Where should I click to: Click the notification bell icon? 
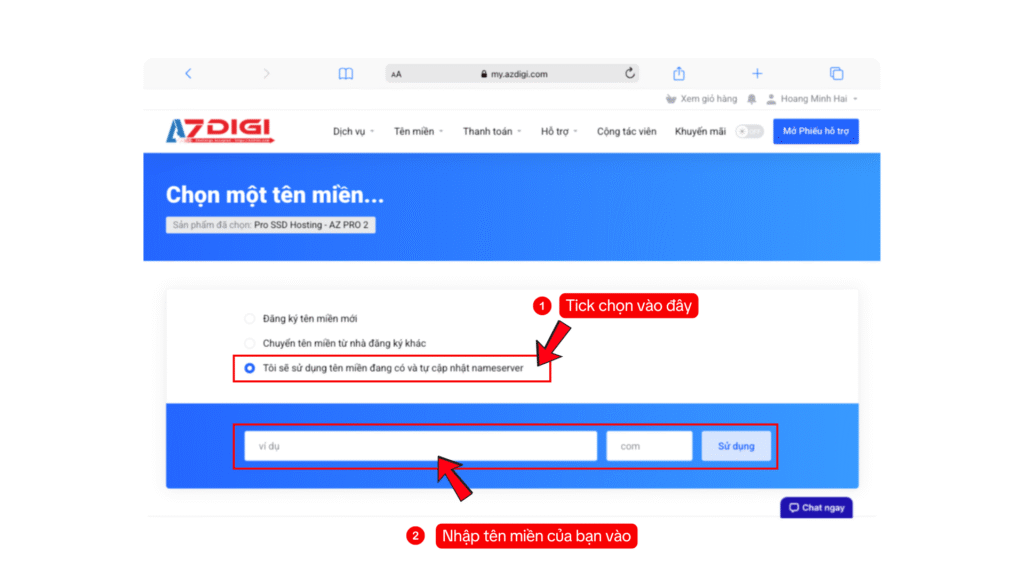point(752,99)
